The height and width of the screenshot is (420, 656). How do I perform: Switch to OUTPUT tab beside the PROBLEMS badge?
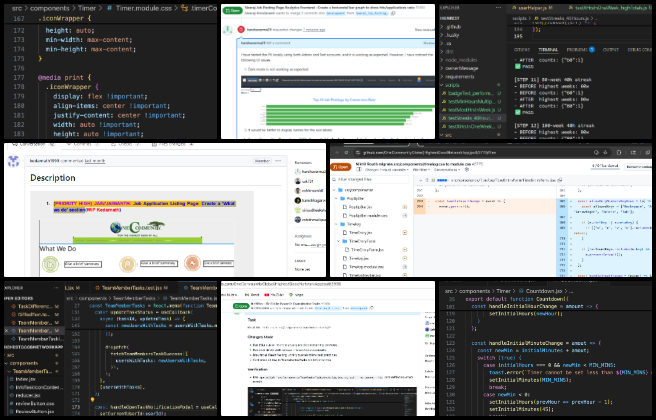point(610,50)
